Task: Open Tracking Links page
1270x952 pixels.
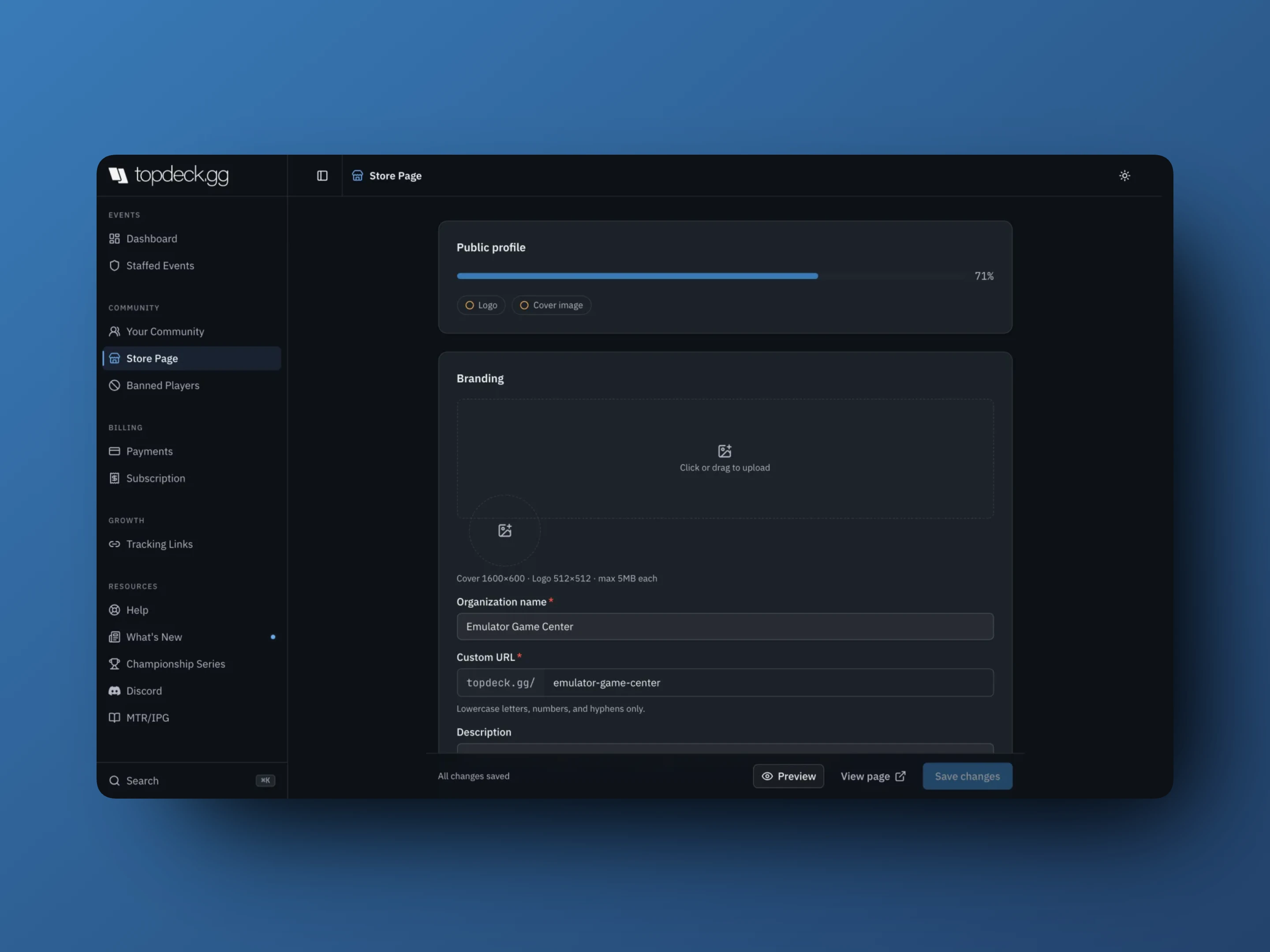Action: tap(192, 544)
